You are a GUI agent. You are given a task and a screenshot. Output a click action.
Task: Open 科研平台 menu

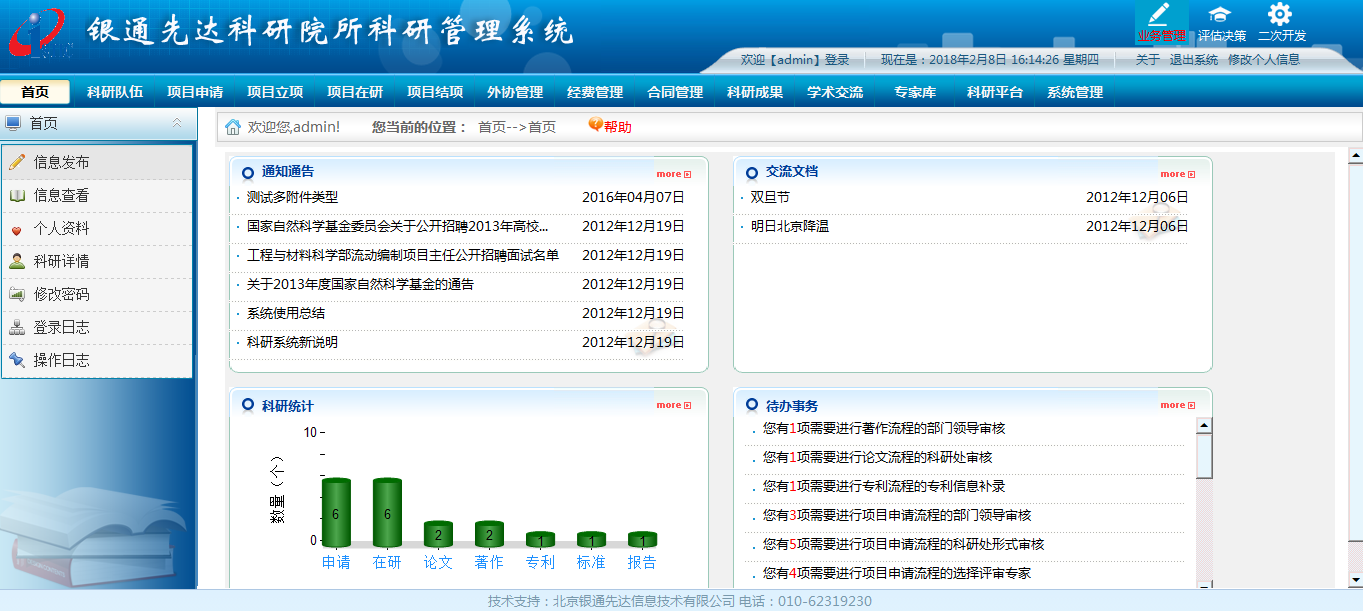995,92
